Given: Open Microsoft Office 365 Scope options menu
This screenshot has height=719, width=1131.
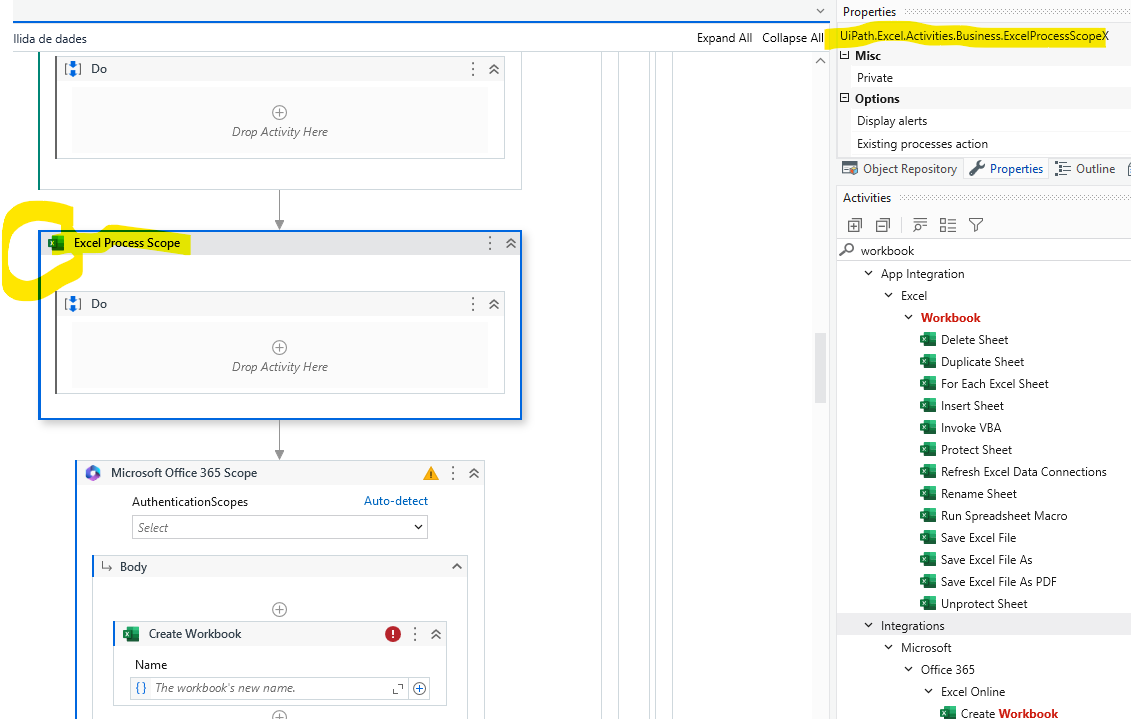Looking at the screenshot, I should (x=453, y=473).
